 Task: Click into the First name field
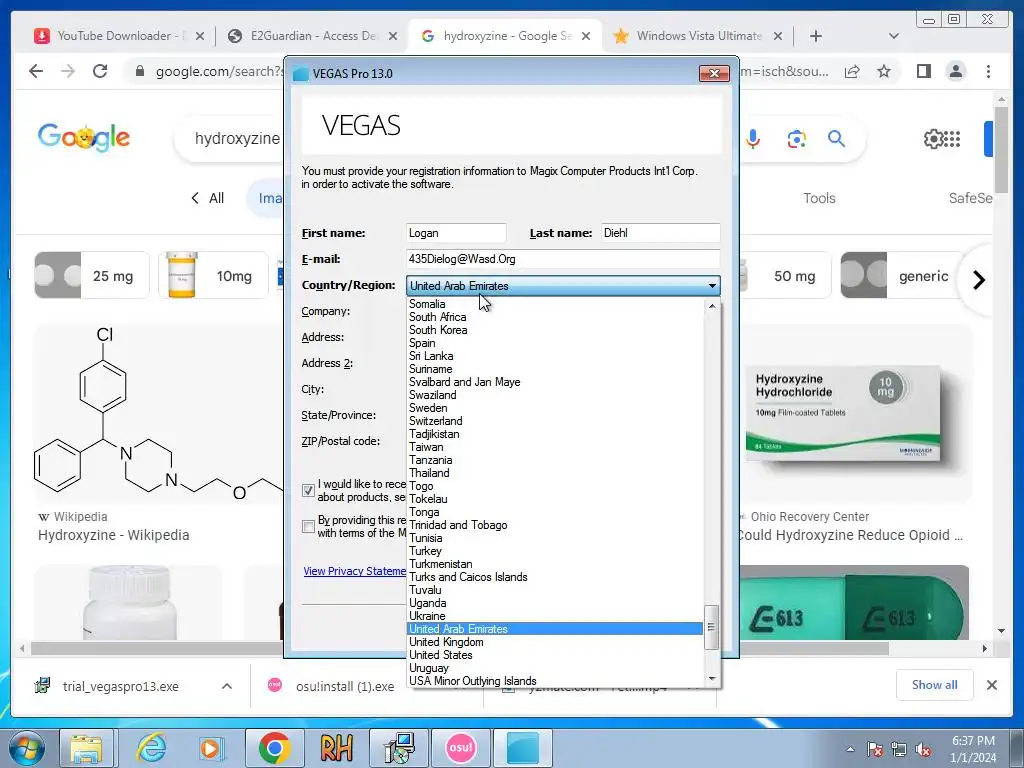(456, 233)
